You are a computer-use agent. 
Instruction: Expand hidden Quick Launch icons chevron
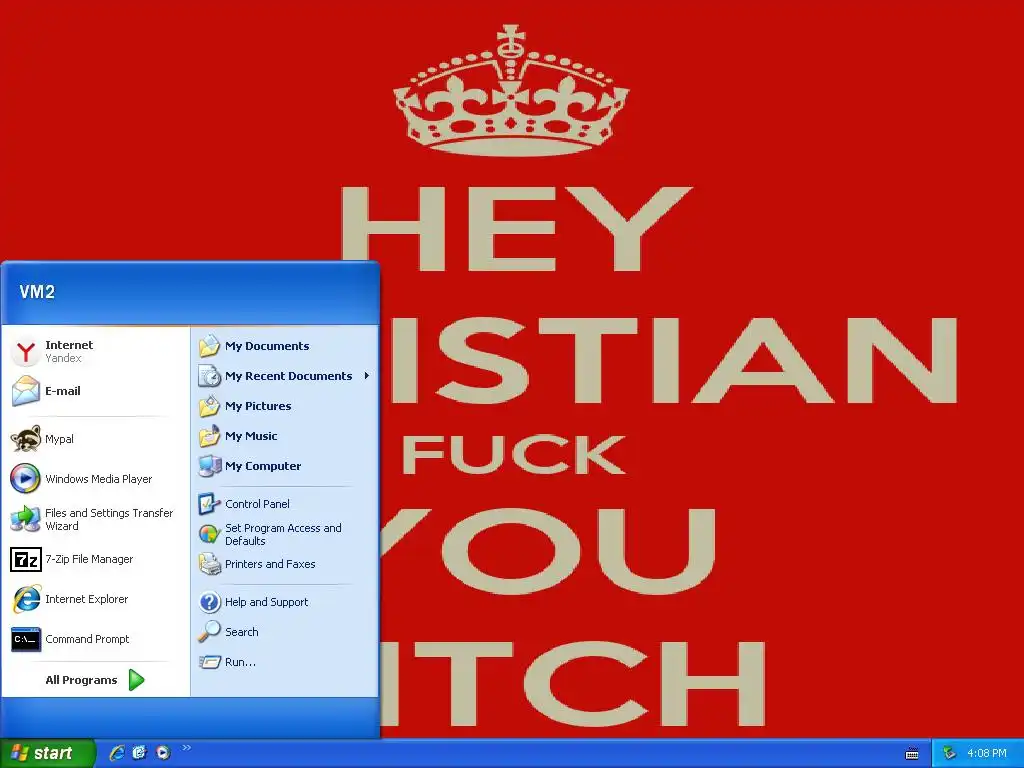click(187, 748)
